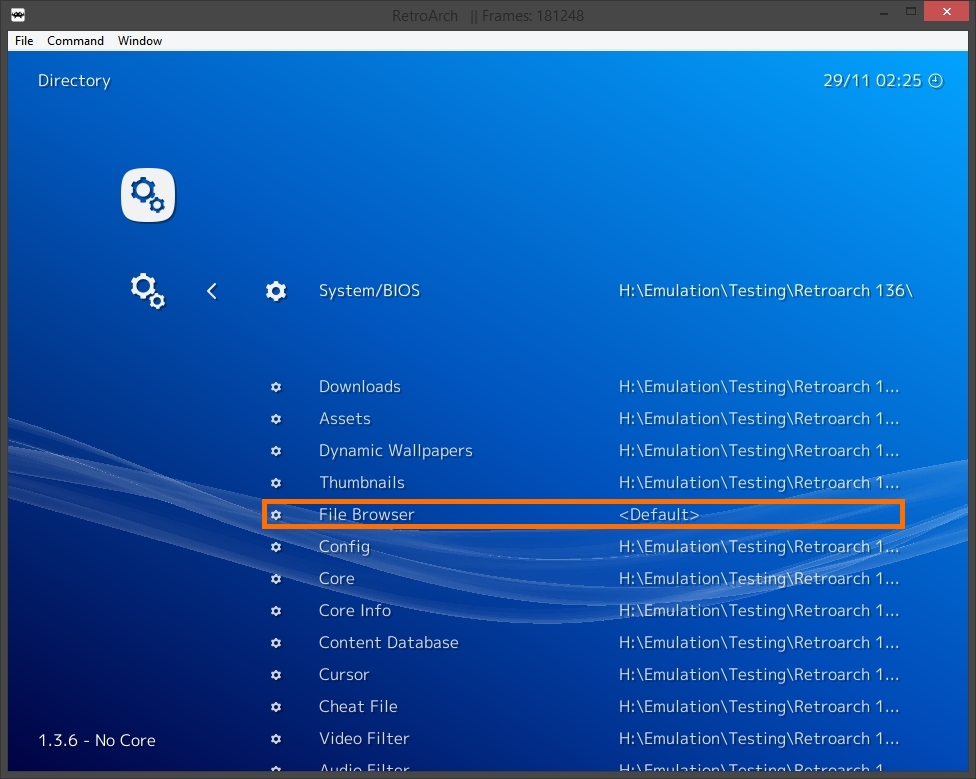Click the Assets path value
This screenshot has height=779, width=976.
(759, 419)
